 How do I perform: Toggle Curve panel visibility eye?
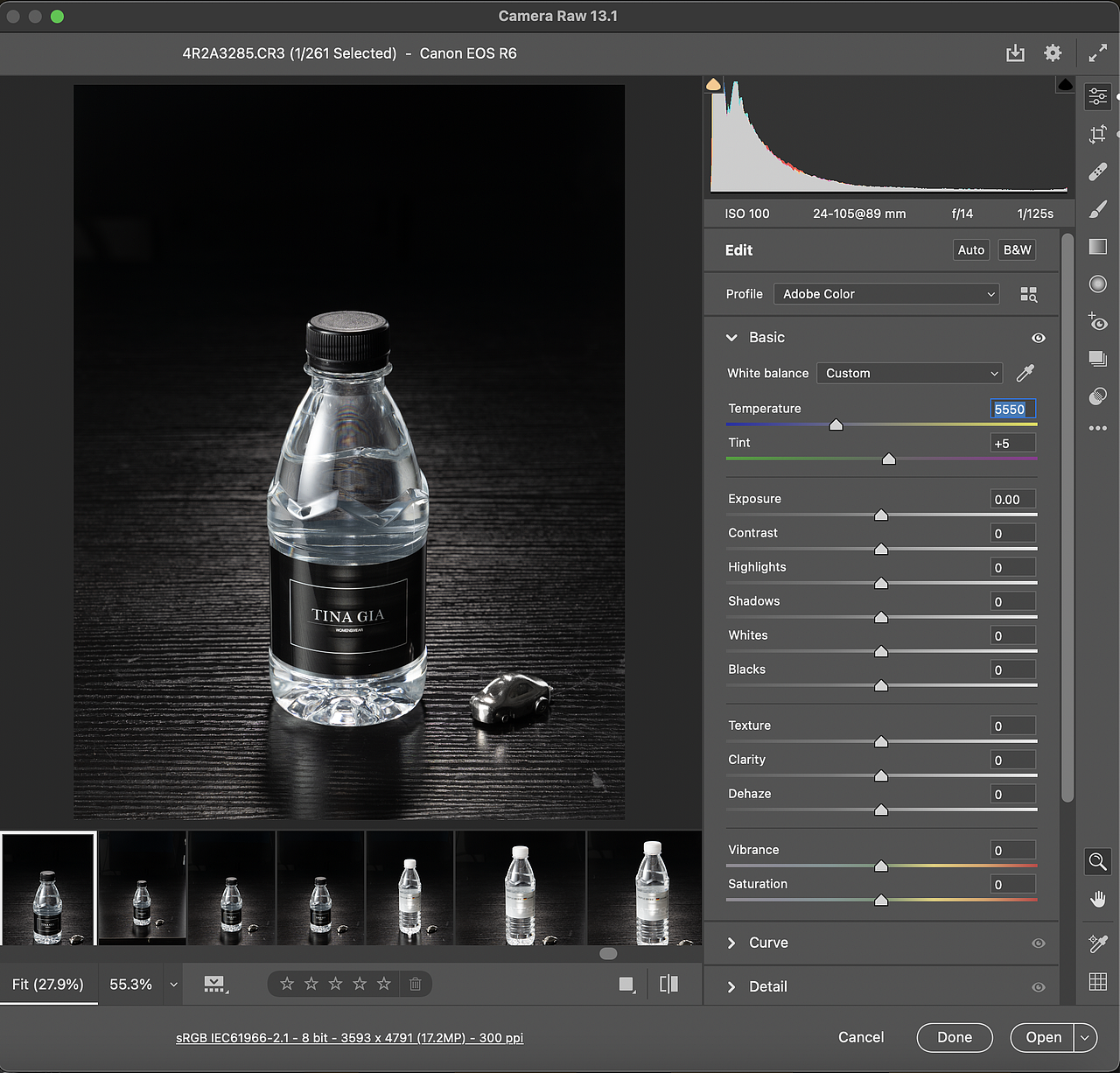pos(1039,943)
